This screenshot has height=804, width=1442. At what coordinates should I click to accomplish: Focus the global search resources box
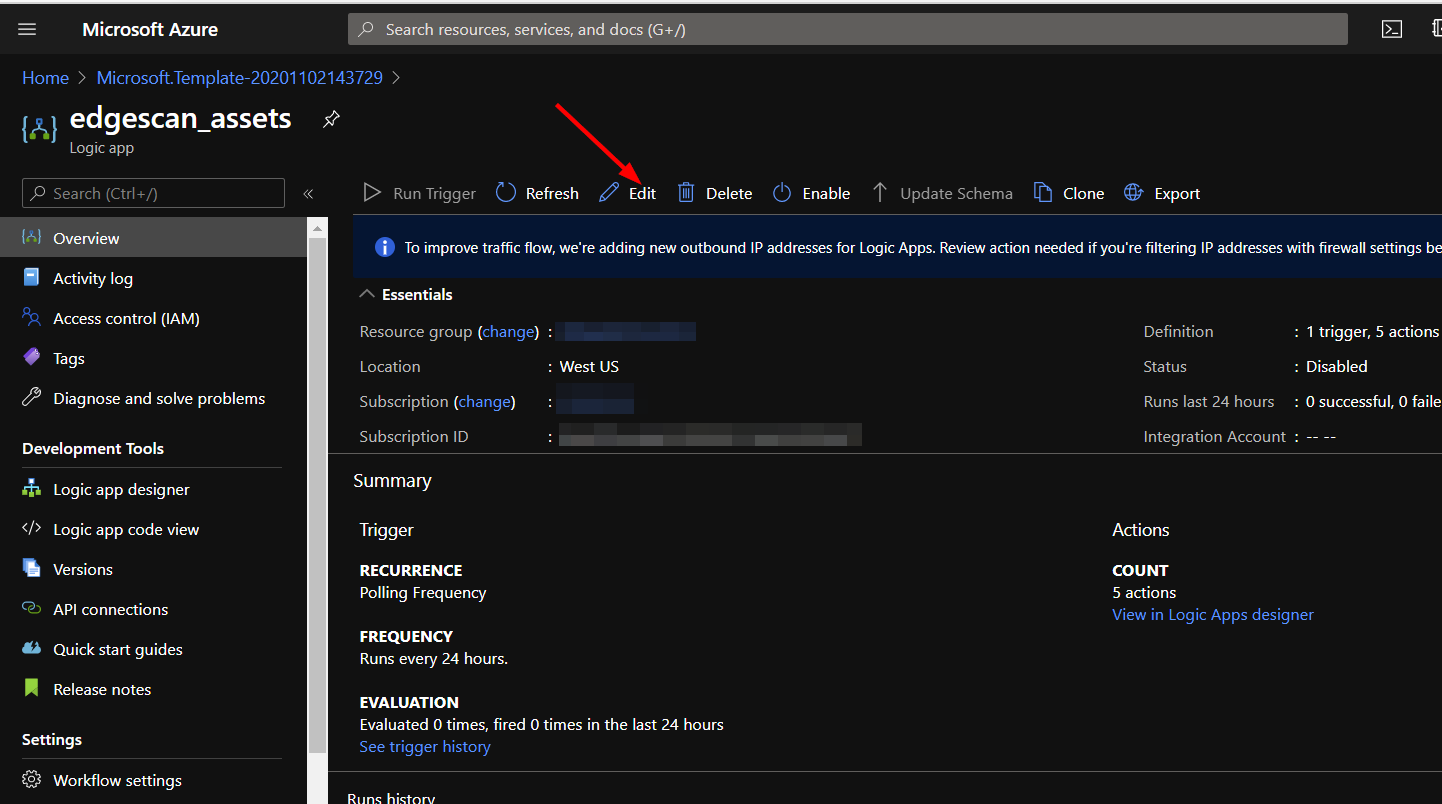(848, 29)
